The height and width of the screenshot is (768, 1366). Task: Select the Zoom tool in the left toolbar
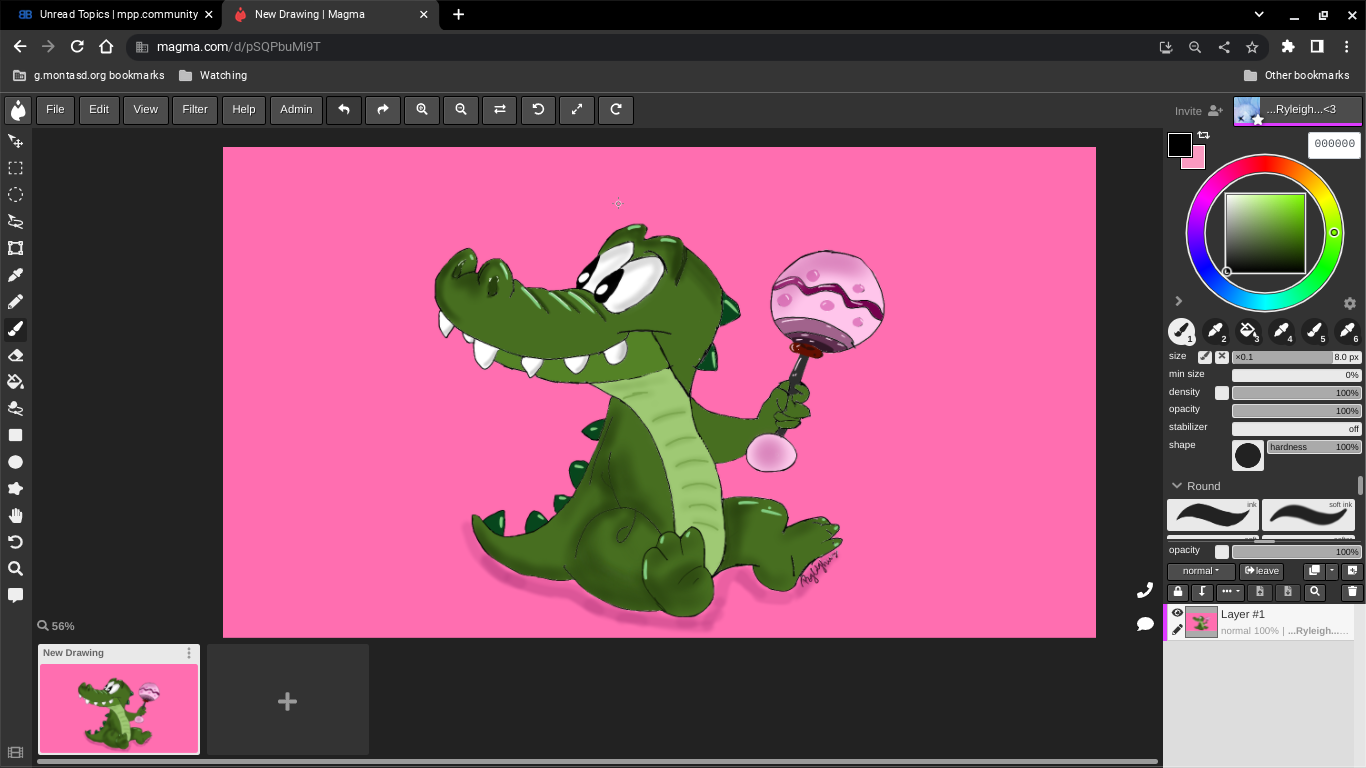15,569
